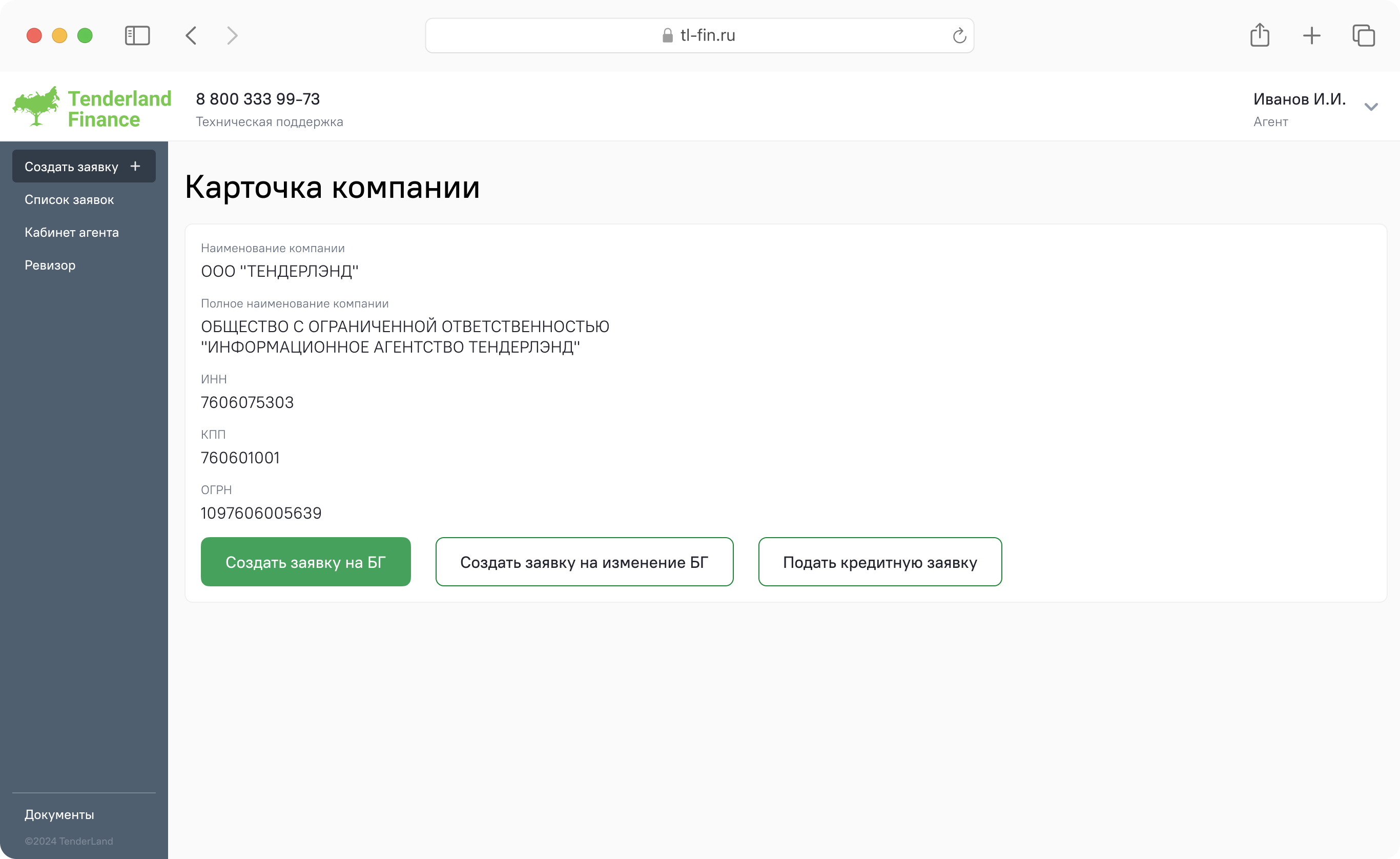Click the browser forward arrow

232,36
